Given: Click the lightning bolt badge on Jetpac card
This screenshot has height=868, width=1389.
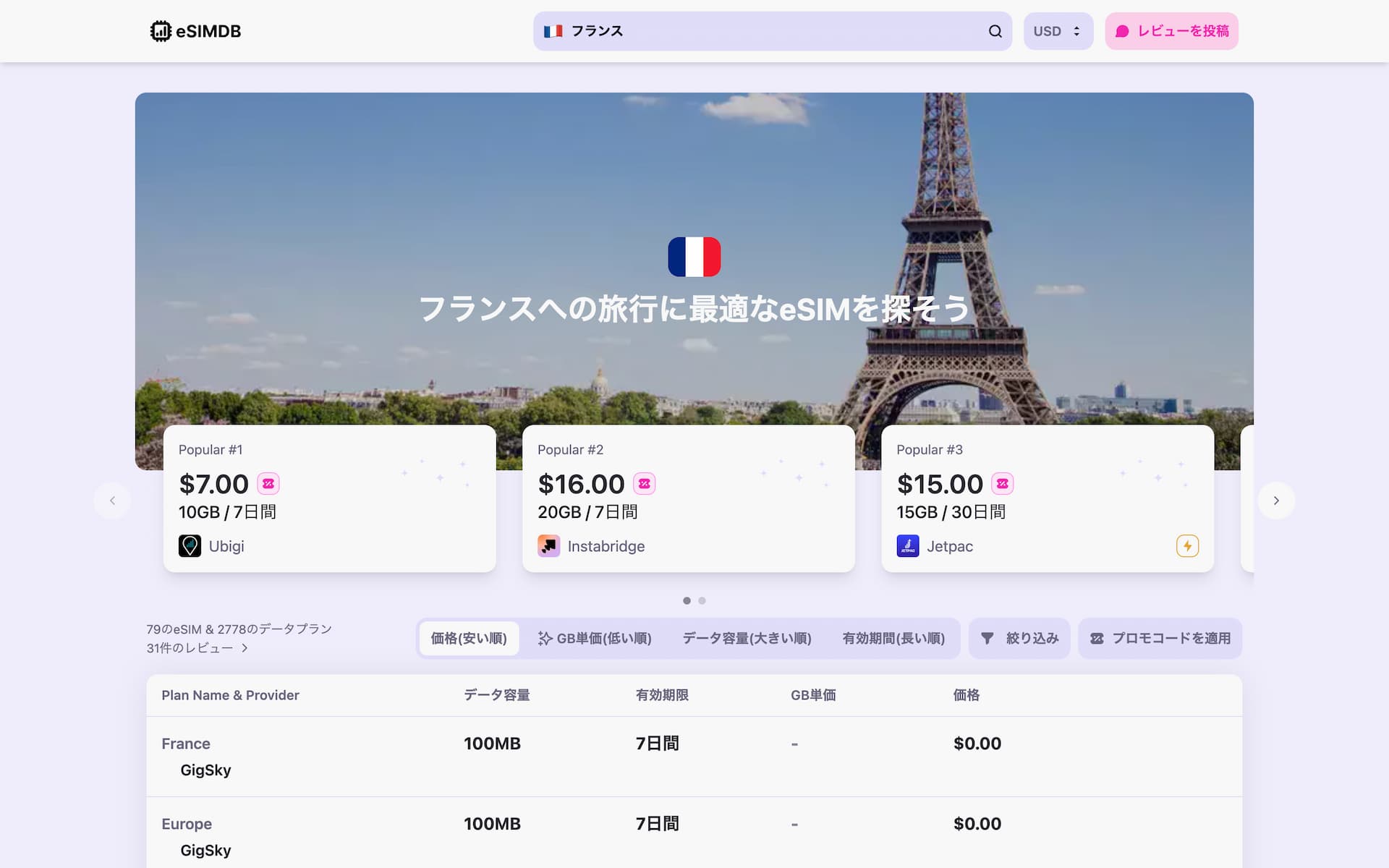Looking at the screenshot, I should (x=1187, y=545).
